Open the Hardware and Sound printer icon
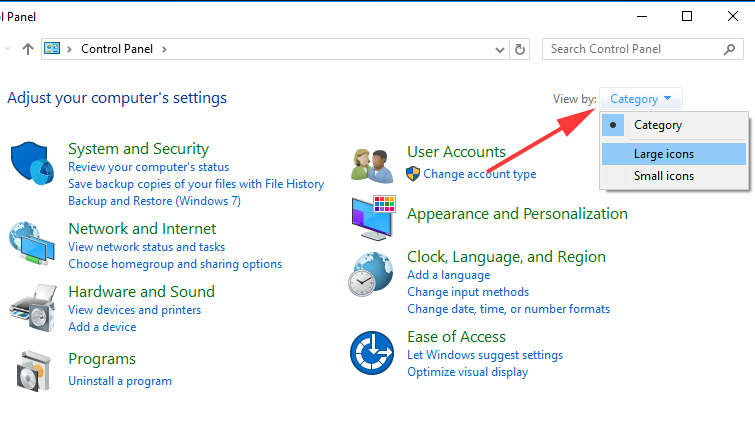This screenshot has width=755, height=426. click(x=33, y=308)
